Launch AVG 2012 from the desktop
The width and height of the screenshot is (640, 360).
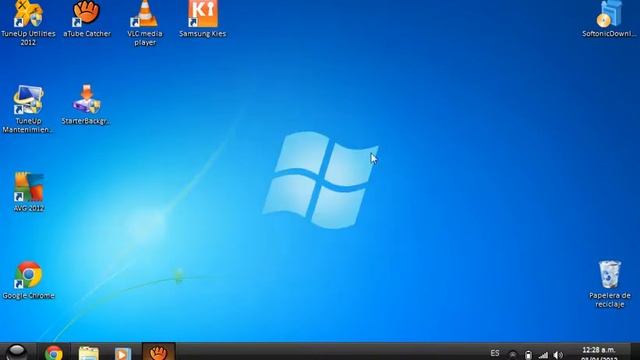(28, 192)
